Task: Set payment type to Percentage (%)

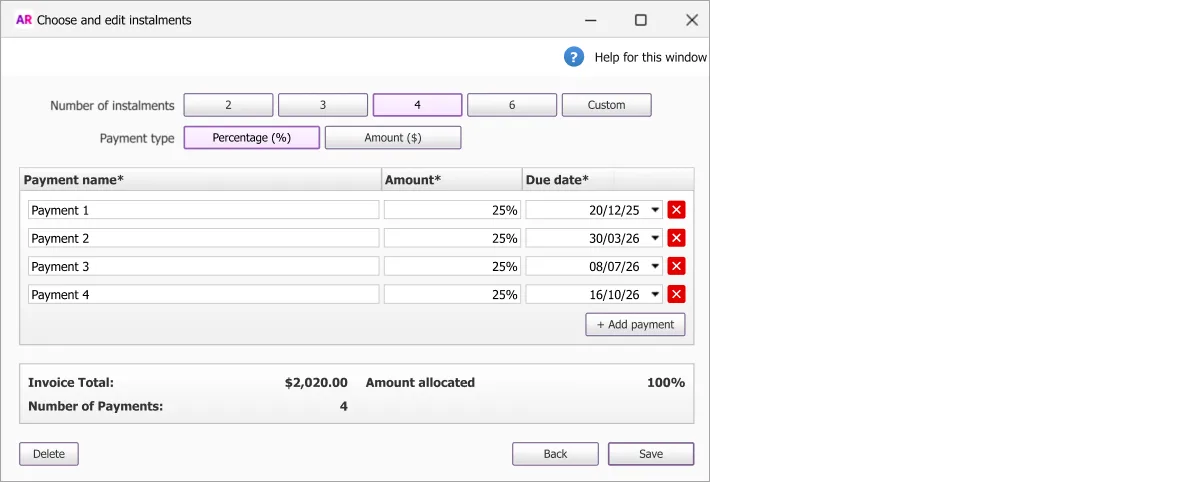Action: point(251,138)
